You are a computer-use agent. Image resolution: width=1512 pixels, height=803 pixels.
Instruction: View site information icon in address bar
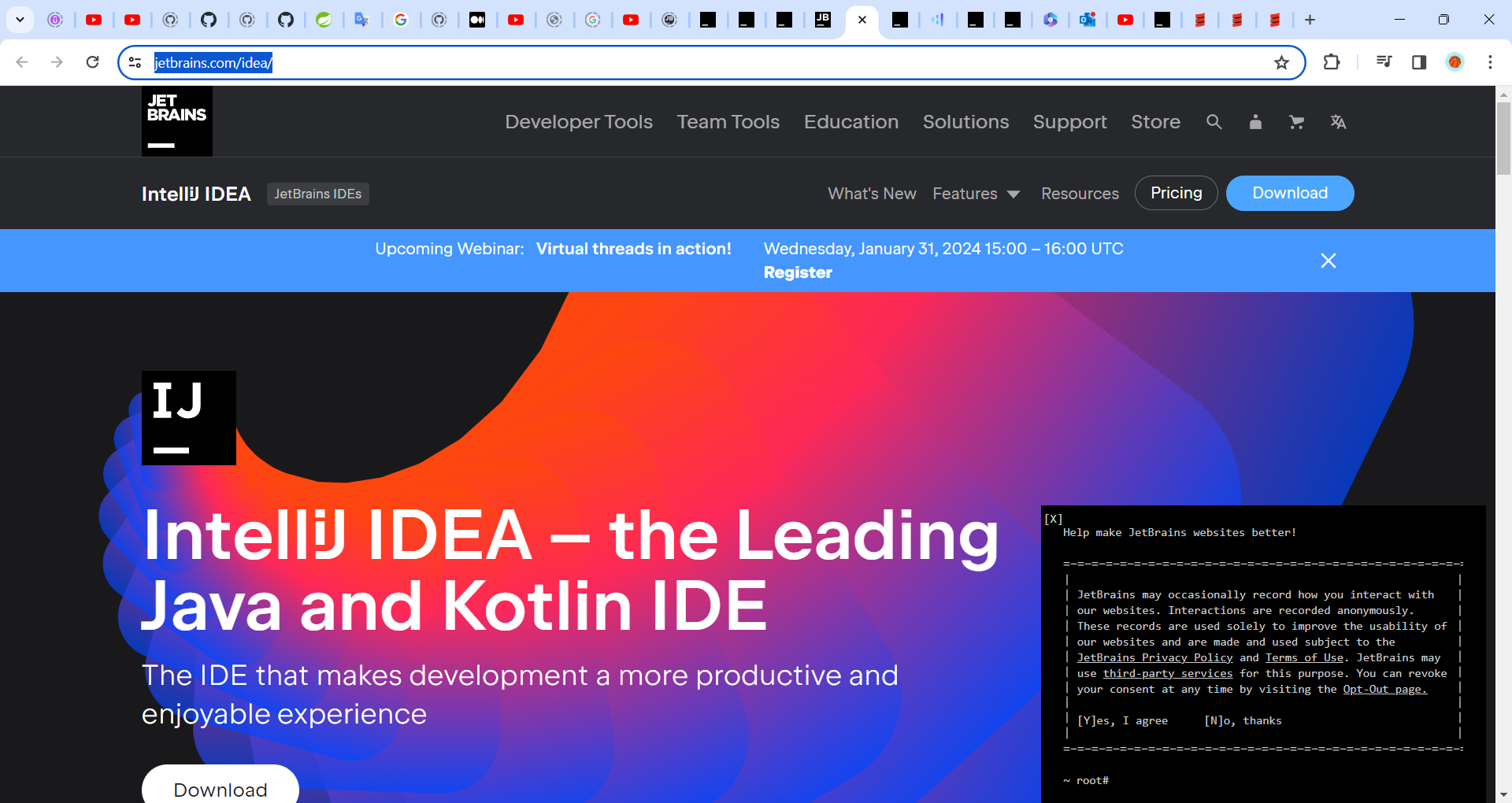(x=135, y=63)
